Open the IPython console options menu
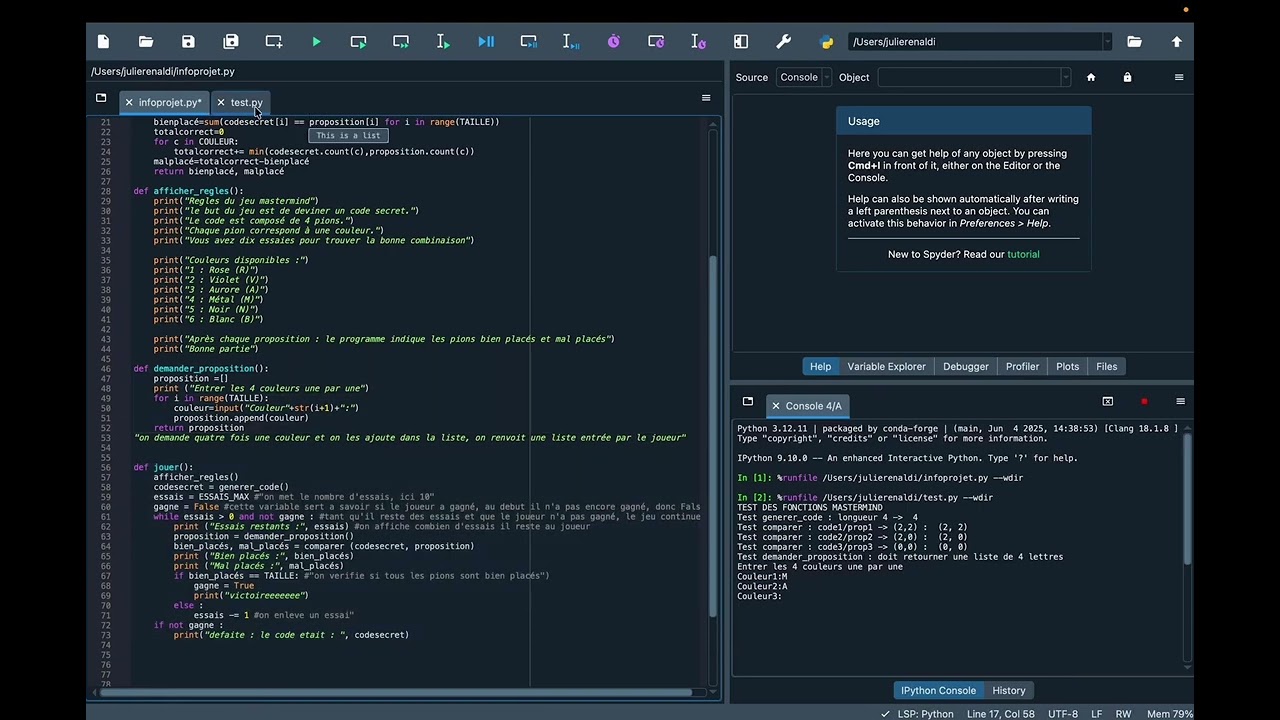 coord(1180,401)
